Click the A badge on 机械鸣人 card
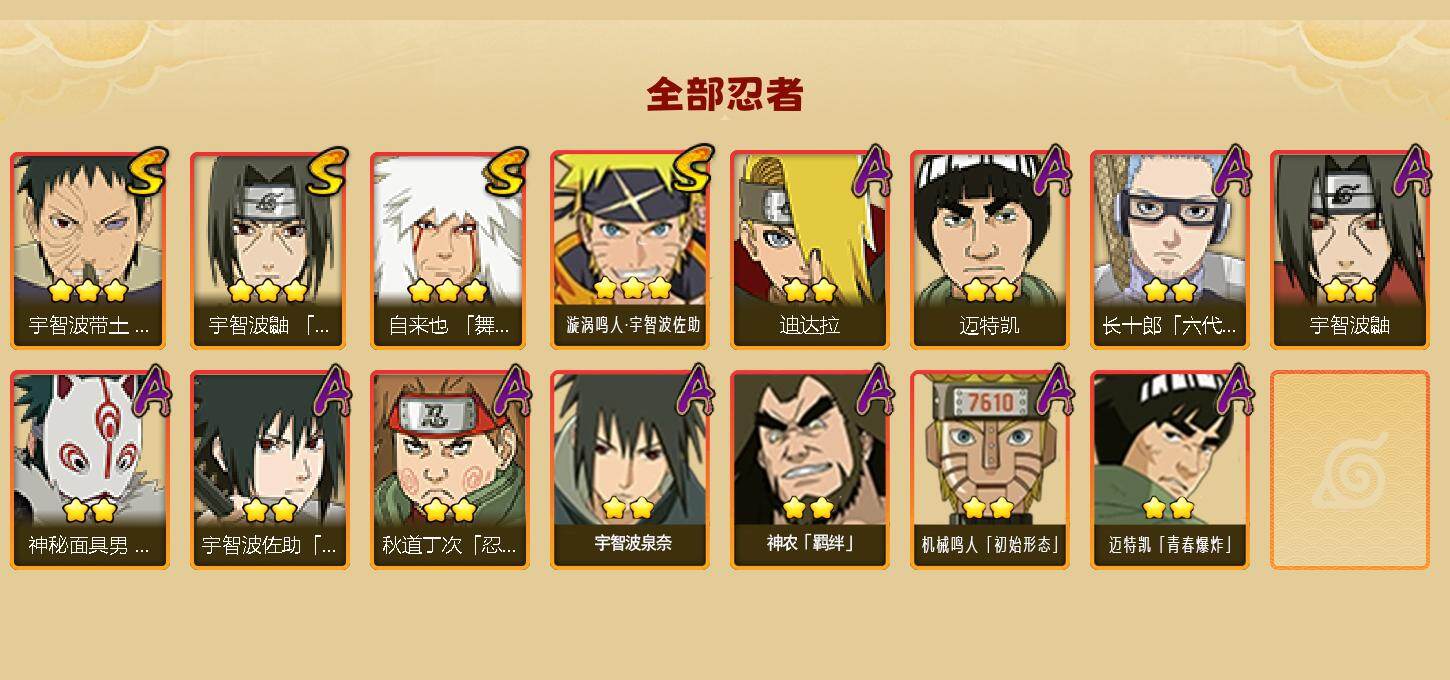1450x680 pixels. [x=1051, y=391]
